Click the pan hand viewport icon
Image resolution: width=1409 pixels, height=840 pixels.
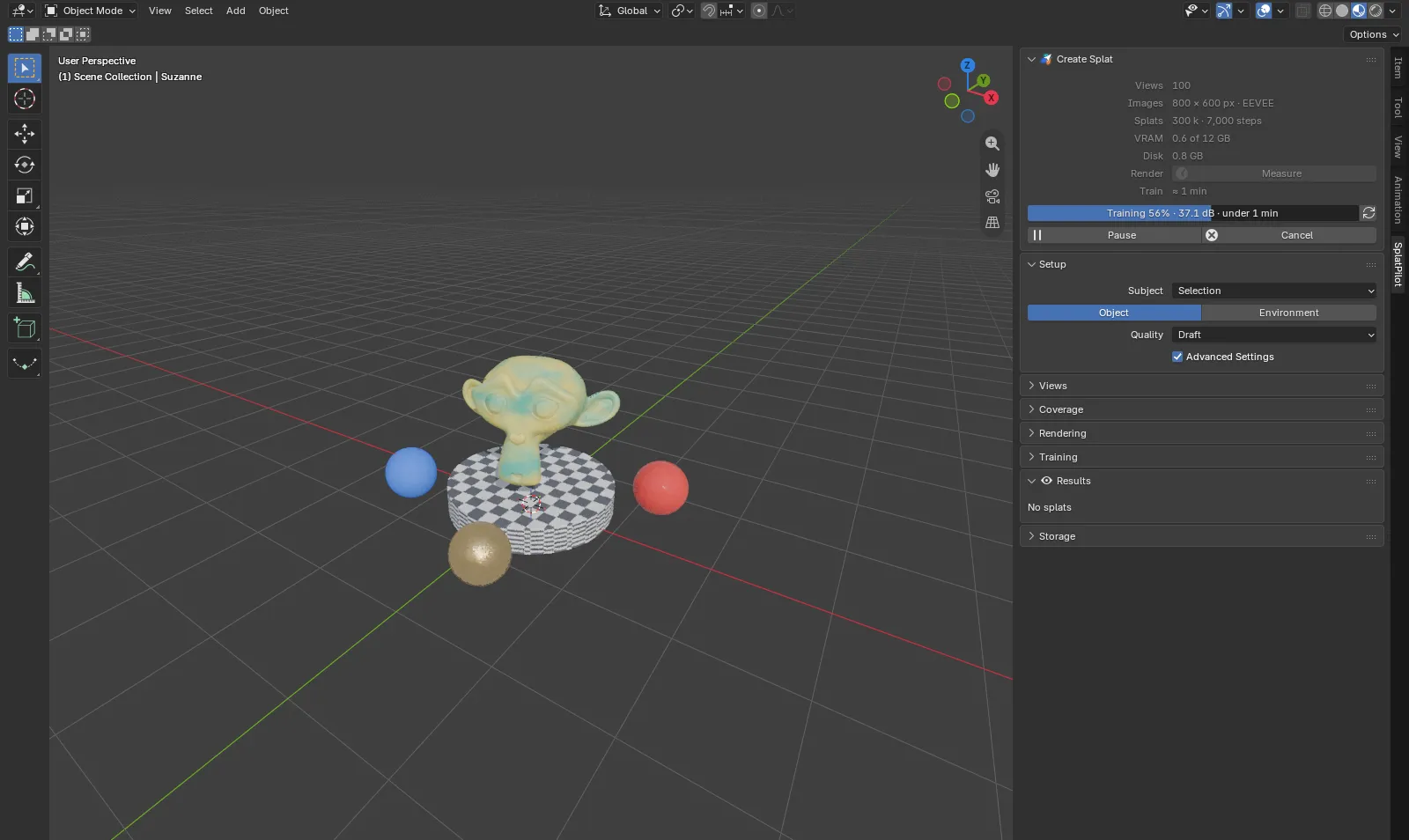[x=992, y=169]
